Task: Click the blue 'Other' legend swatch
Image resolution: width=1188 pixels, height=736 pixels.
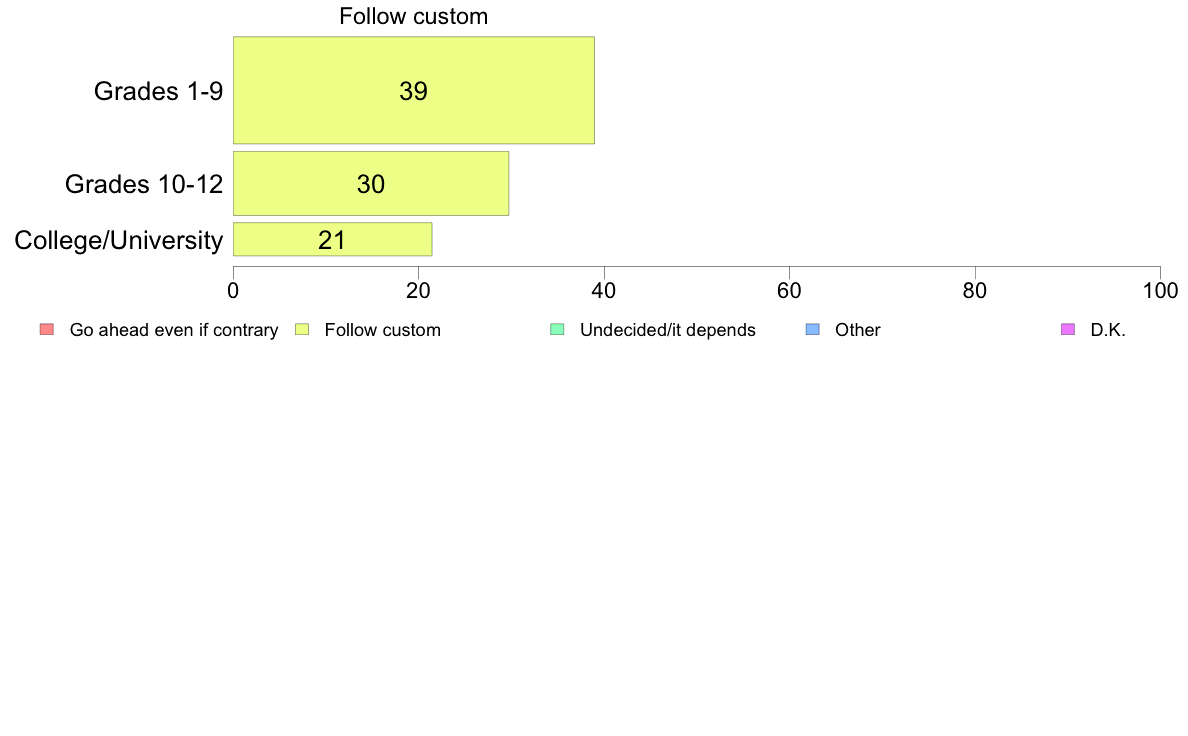Action: coord(812,330)
